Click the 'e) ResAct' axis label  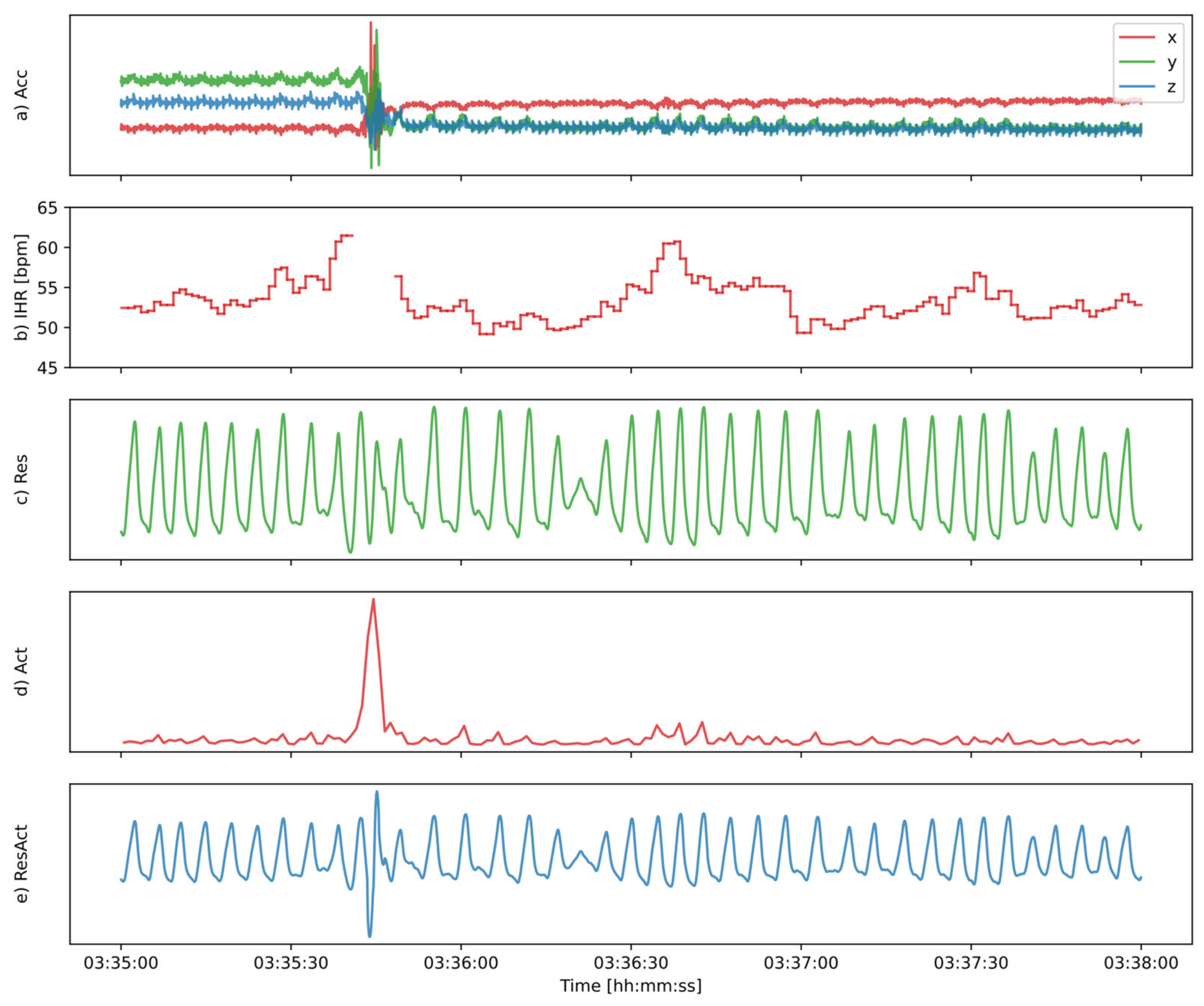click(x=21, y=863)
